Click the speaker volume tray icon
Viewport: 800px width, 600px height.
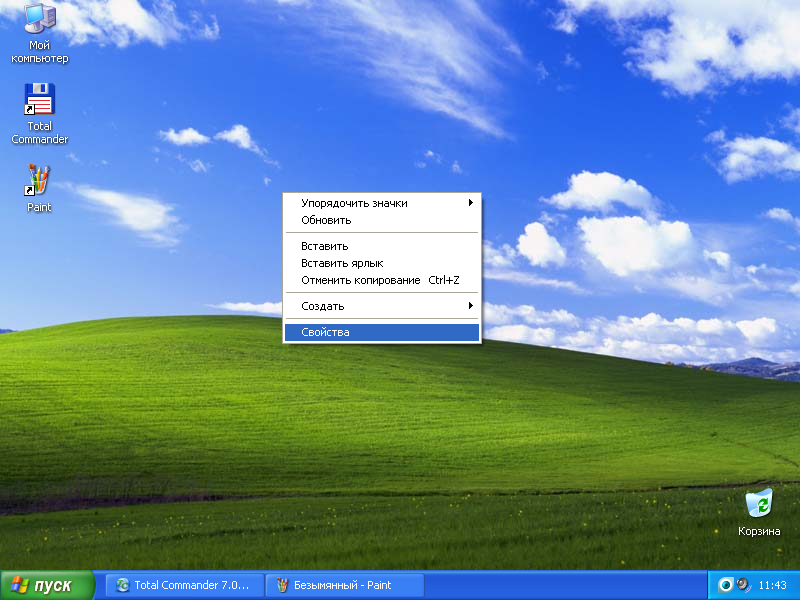click(x=744, y=584)
